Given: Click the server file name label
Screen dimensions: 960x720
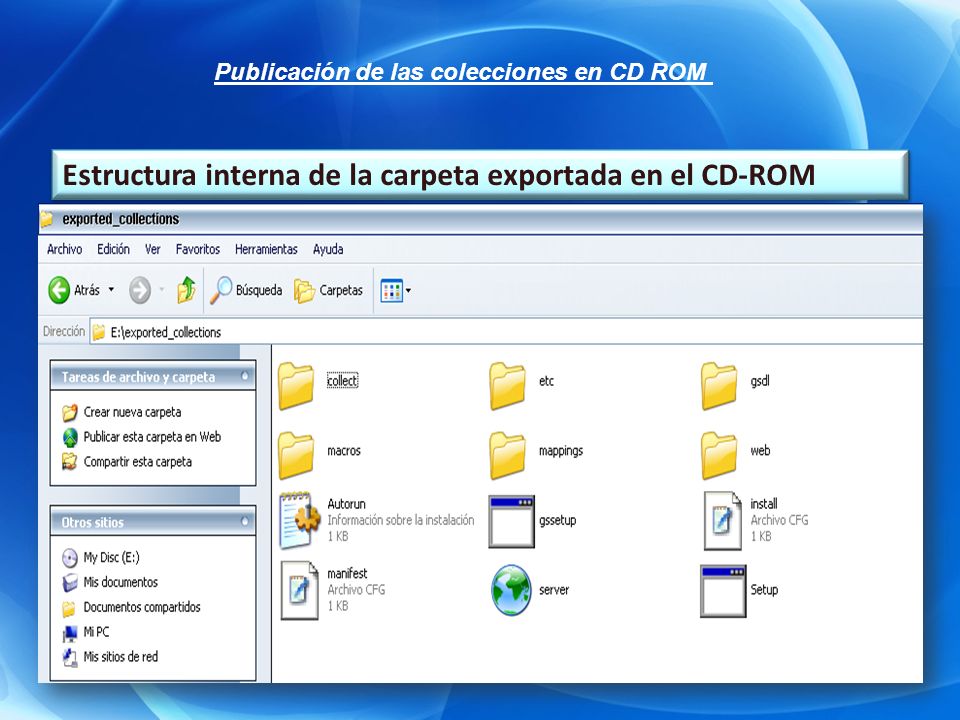Looking at the screenshot, I should click(554, 590).
